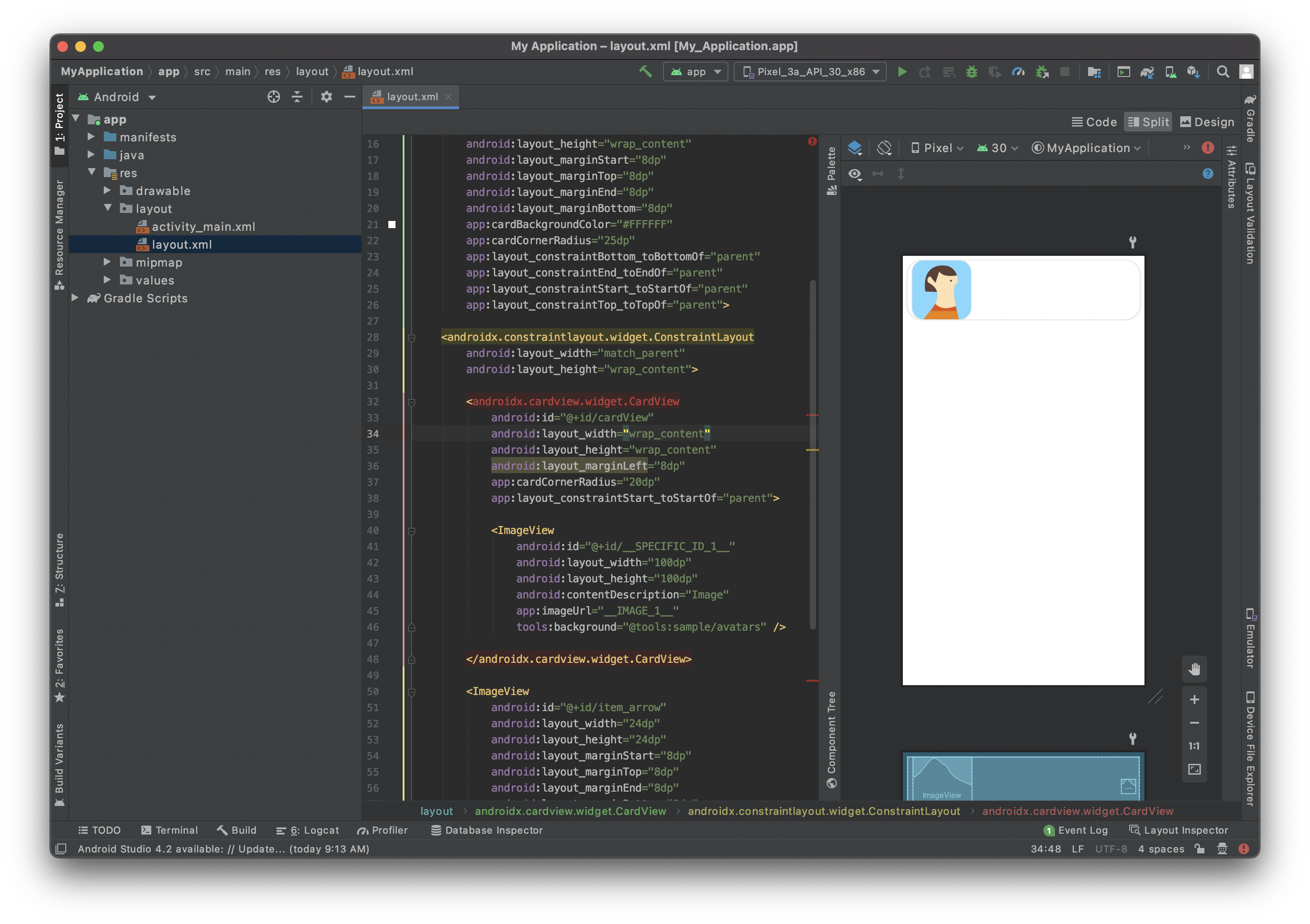Switch editor to Design view mode
Screen dimensions: 1310x924
click(x=1207, y=122)
